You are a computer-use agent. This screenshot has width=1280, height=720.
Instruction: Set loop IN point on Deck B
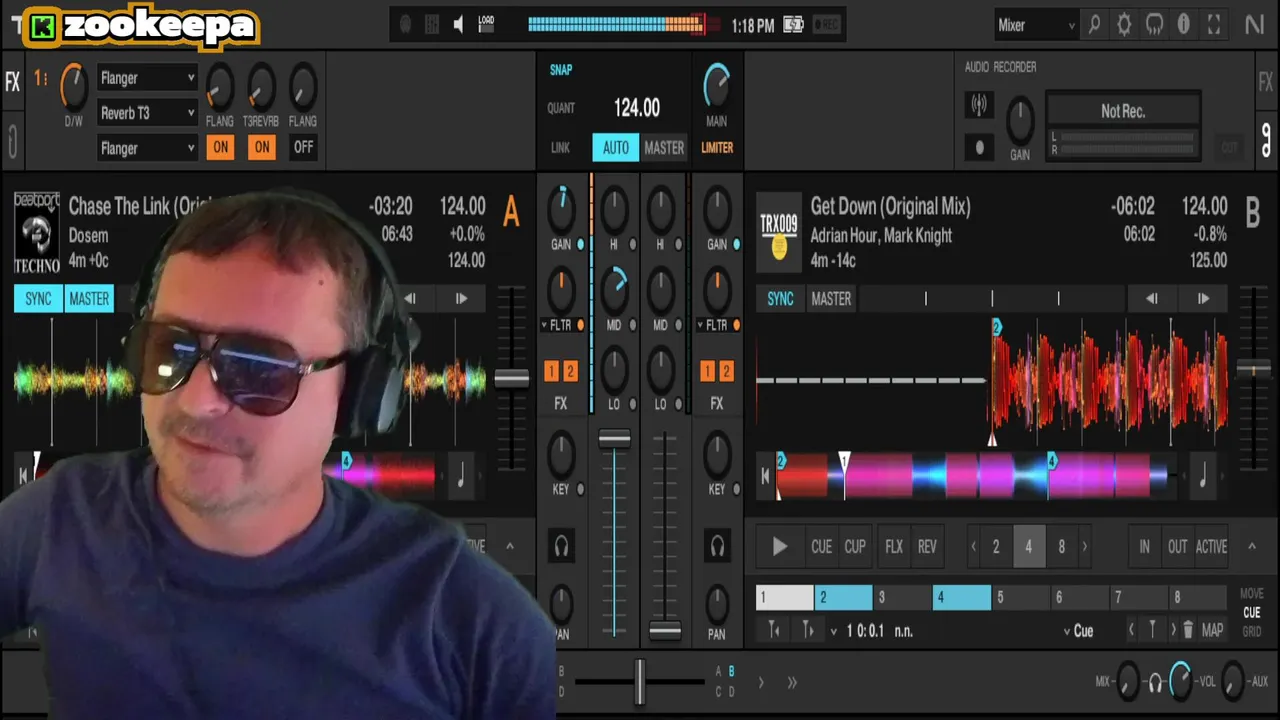(x=1145, y=546)
